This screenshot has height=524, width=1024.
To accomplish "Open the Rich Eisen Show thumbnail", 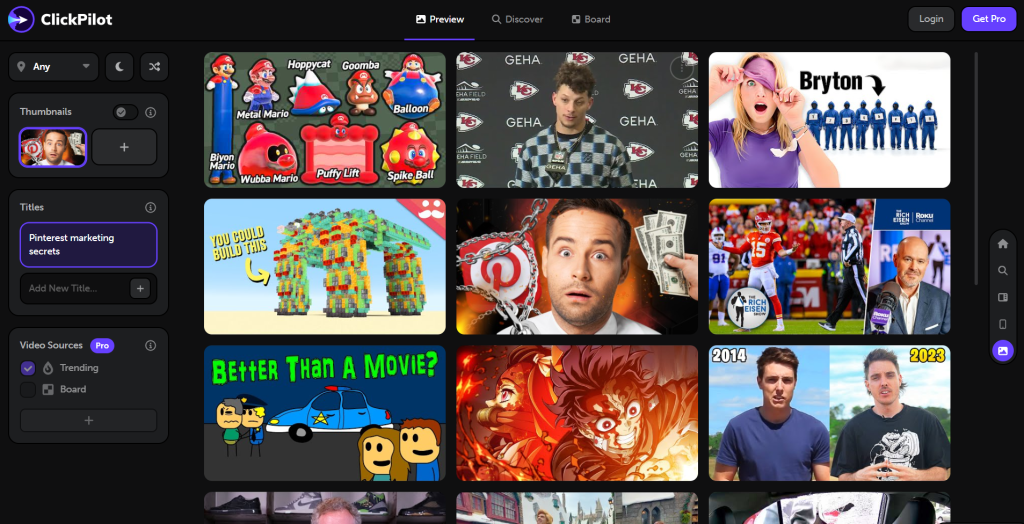I will pyautogui.click(x=829, y=267).
